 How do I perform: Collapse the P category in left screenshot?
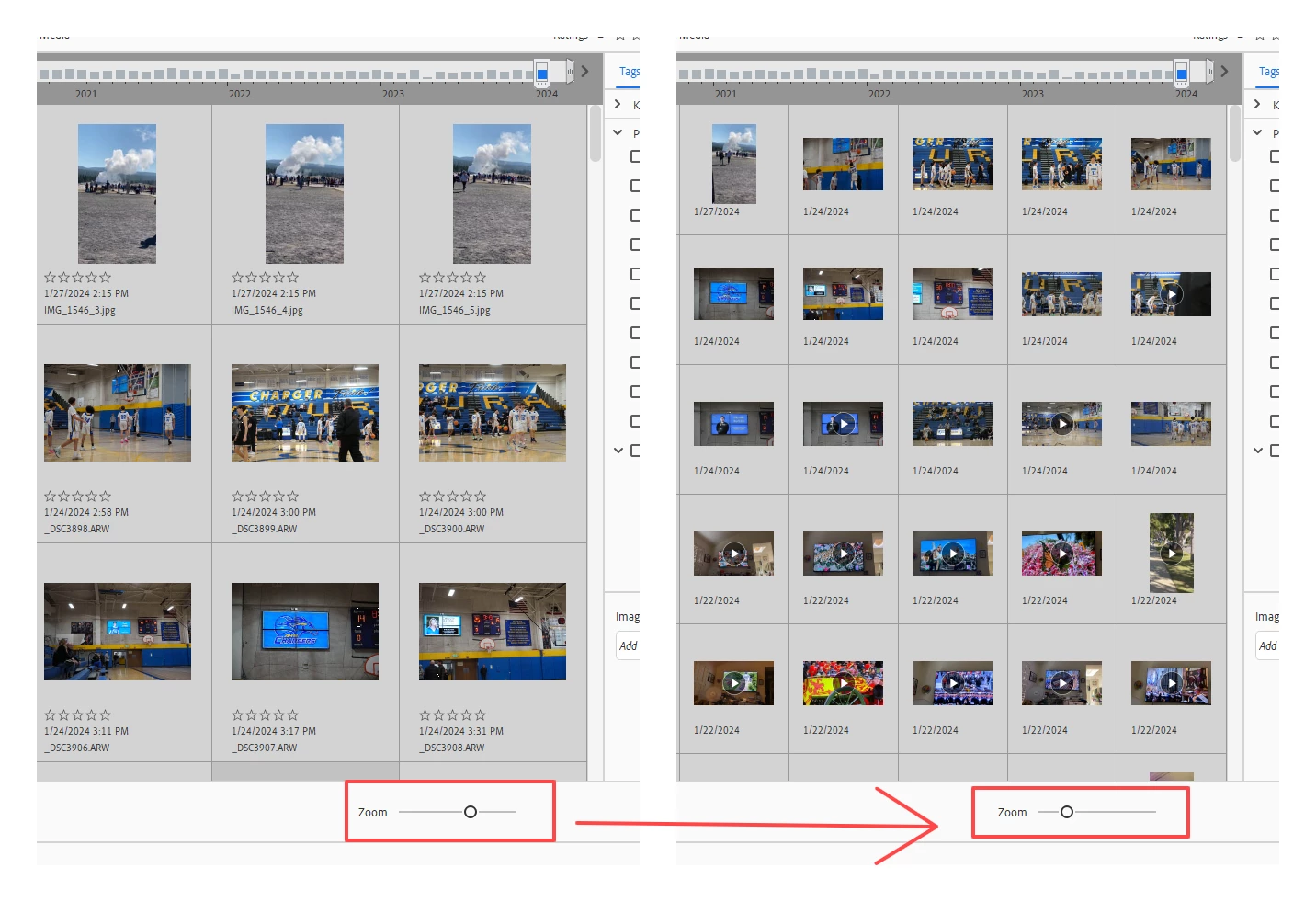click(618, 132)
